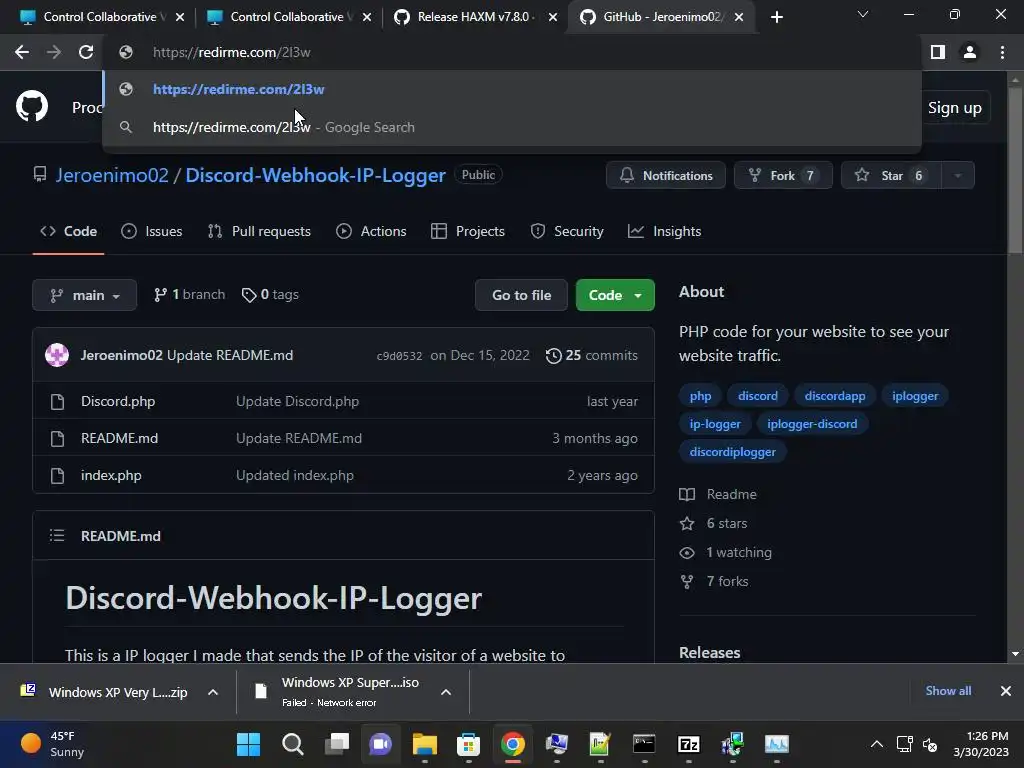Open the Actions tab
Viewport: 1024px width, 768px height.
(371, 231)
